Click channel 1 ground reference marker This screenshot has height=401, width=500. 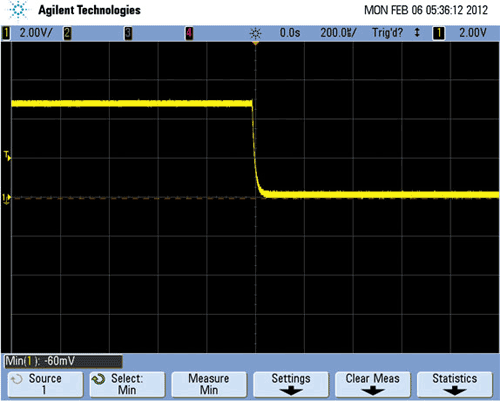point(6,199)
